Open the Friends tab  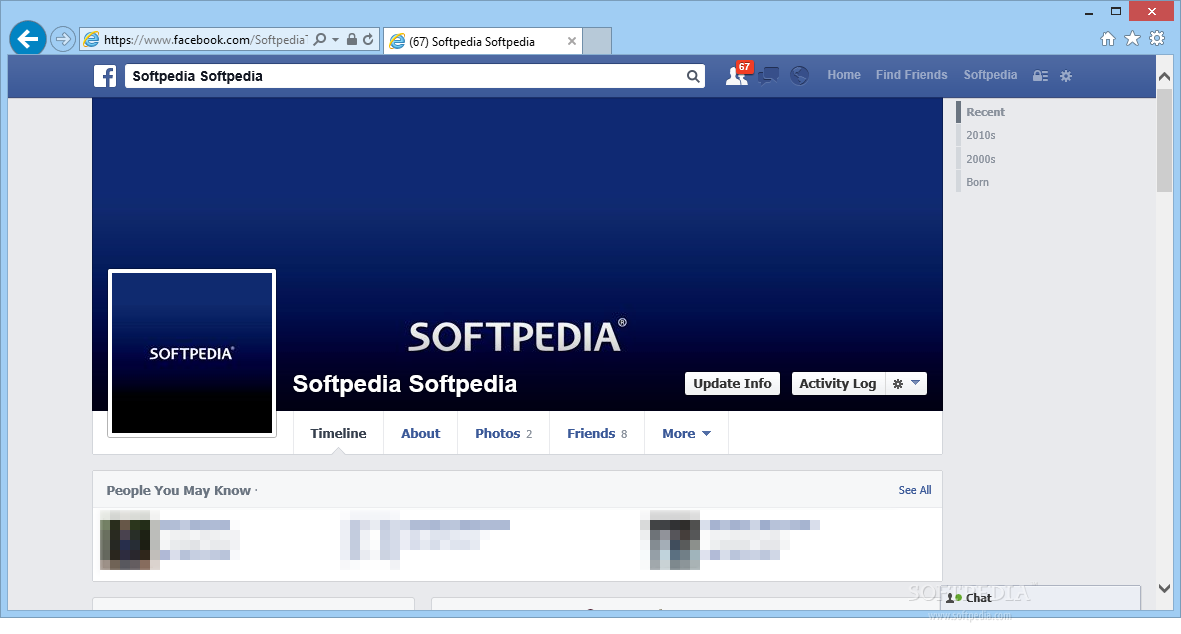tap(597, 434)
